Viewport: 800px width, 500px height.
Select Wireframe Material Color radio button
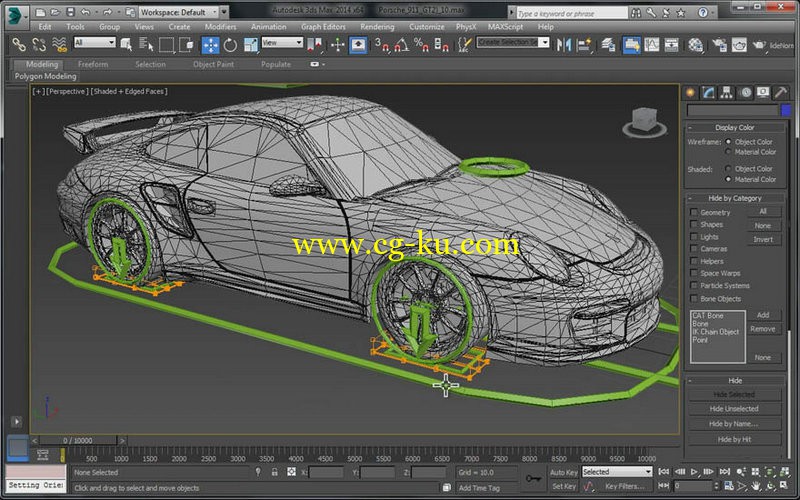[729, 152]
